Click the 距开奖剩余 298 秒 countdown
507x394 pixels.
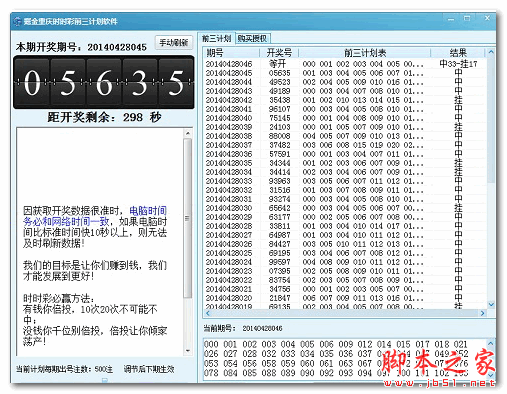[104, 117]
